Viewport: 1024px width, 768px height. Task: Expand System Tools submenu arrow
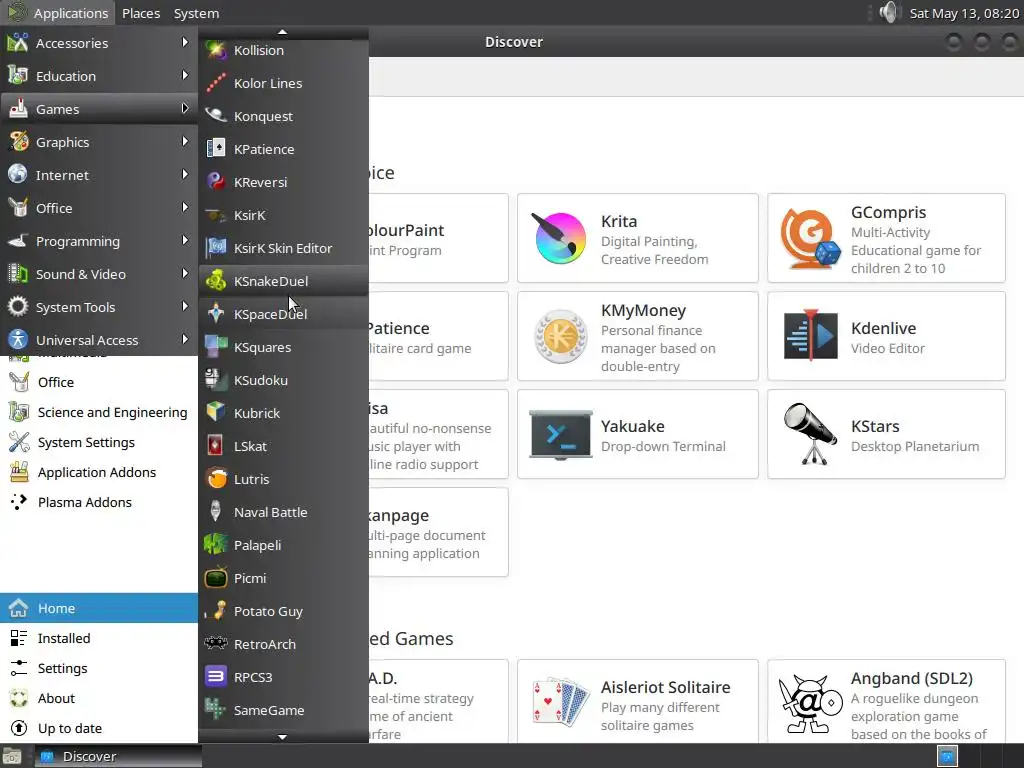point(185,306)
